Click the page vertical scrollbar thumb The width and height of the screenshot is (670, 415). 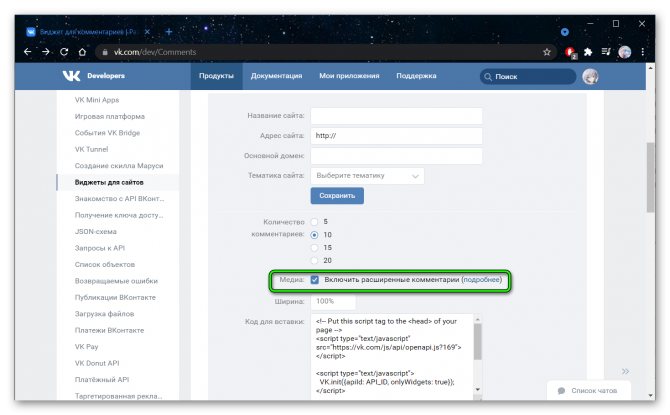[650, 177]
